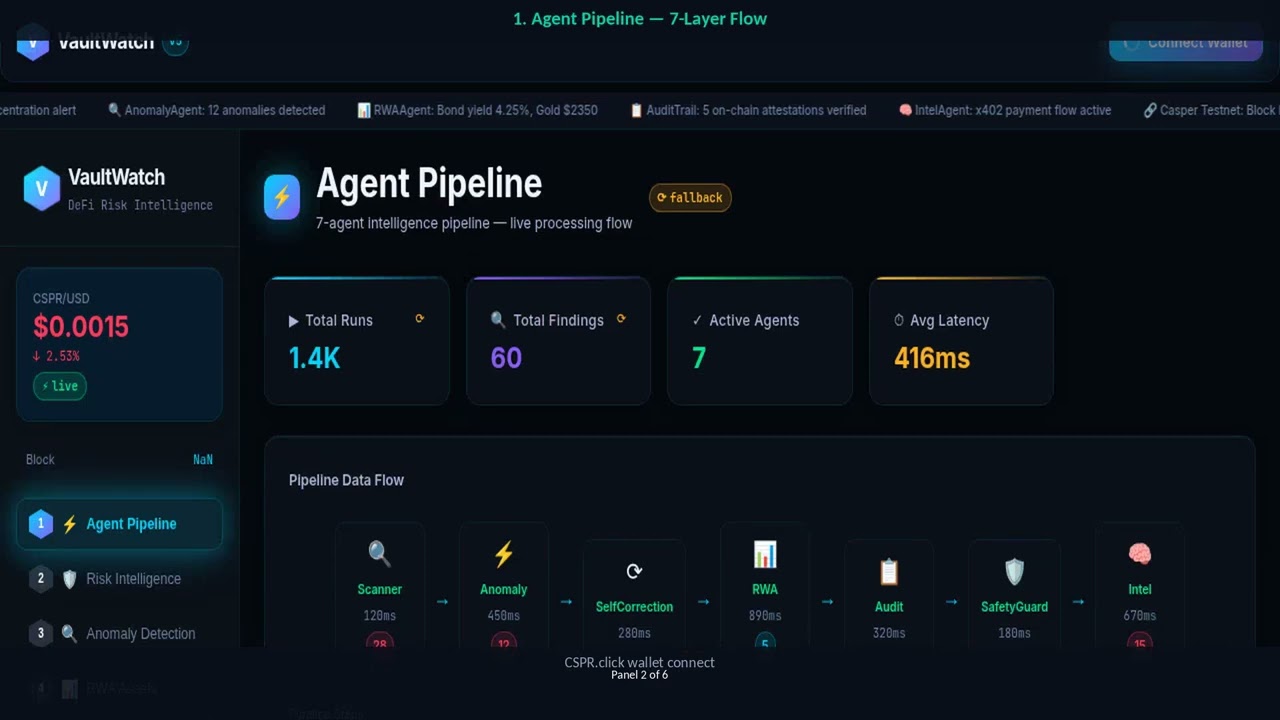The image size is (1280, 720).
Task: Click the Connect Wallet button
Action: click(x=1186, y=42)
